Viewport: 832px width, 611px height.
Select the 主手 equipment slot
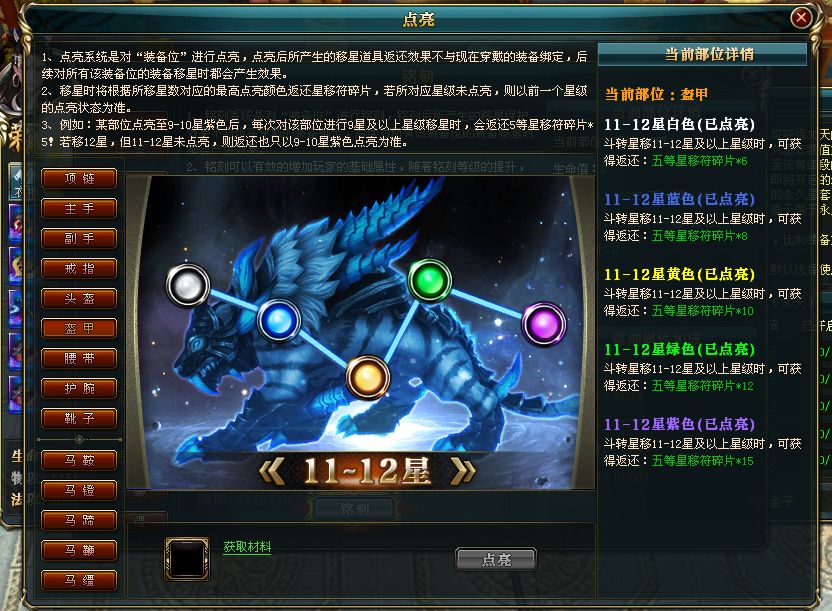[79, 209]
